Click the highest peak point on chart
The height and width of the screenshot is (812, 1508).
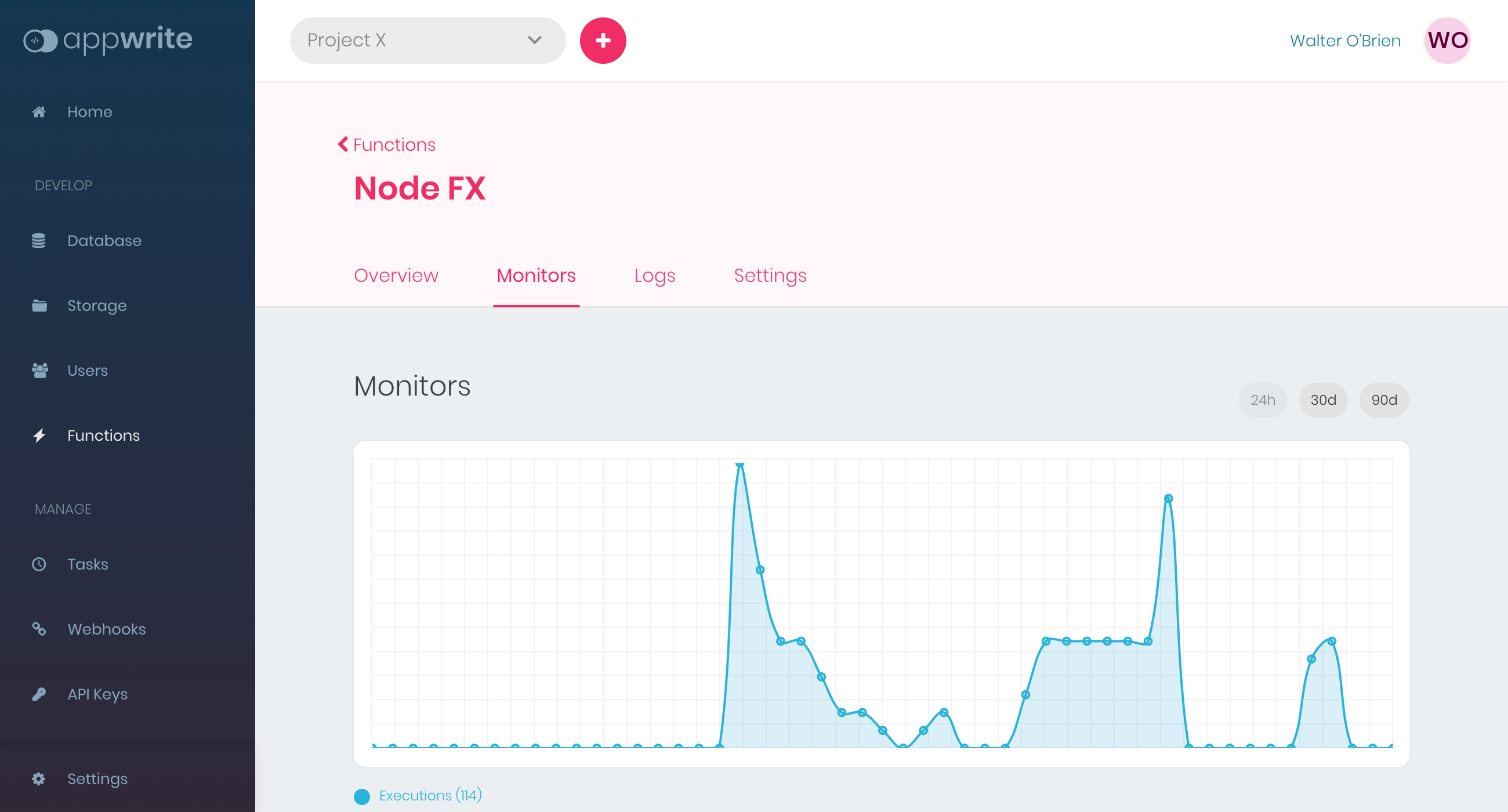pos(739,464)
